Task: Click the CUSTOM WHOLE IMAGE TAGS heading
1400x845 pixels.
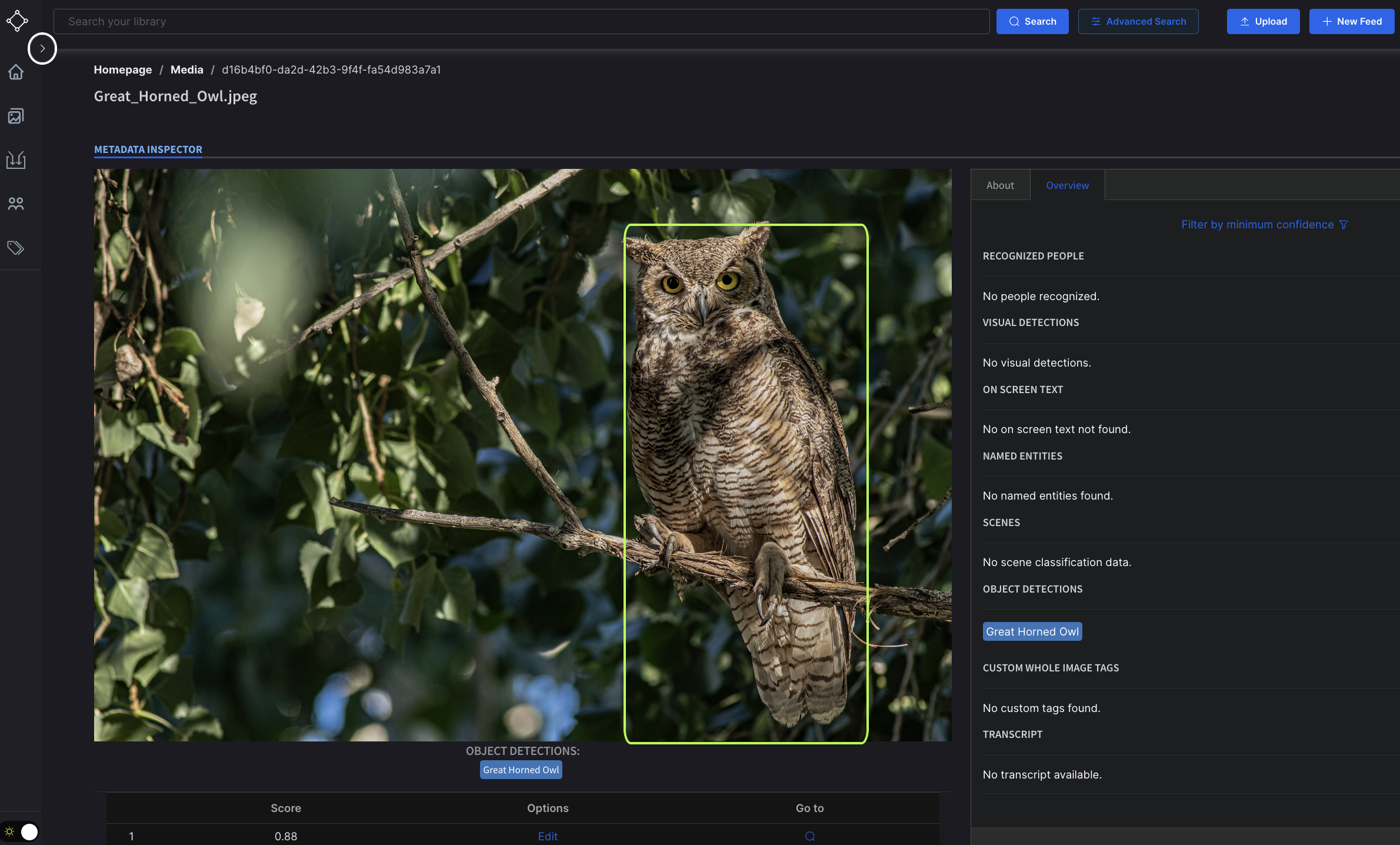Action: (1051, 668)
